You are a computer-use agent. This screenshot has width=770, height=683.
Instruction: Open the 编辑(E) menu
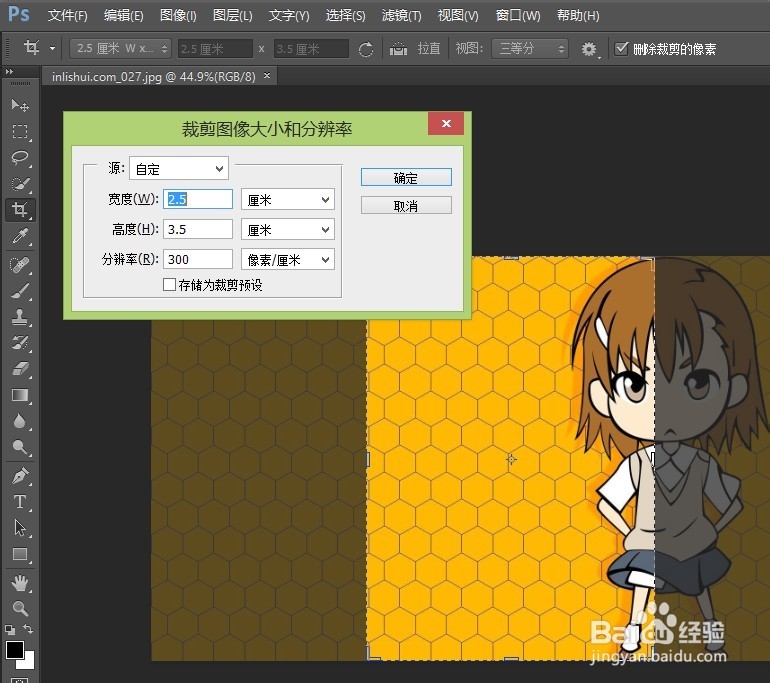pyautogui.click(x=123, y=16)
